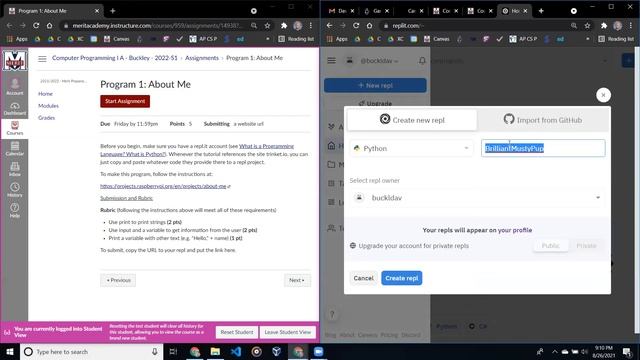Go to Next assignment
The image size is (640, 360).
[297, 280]
